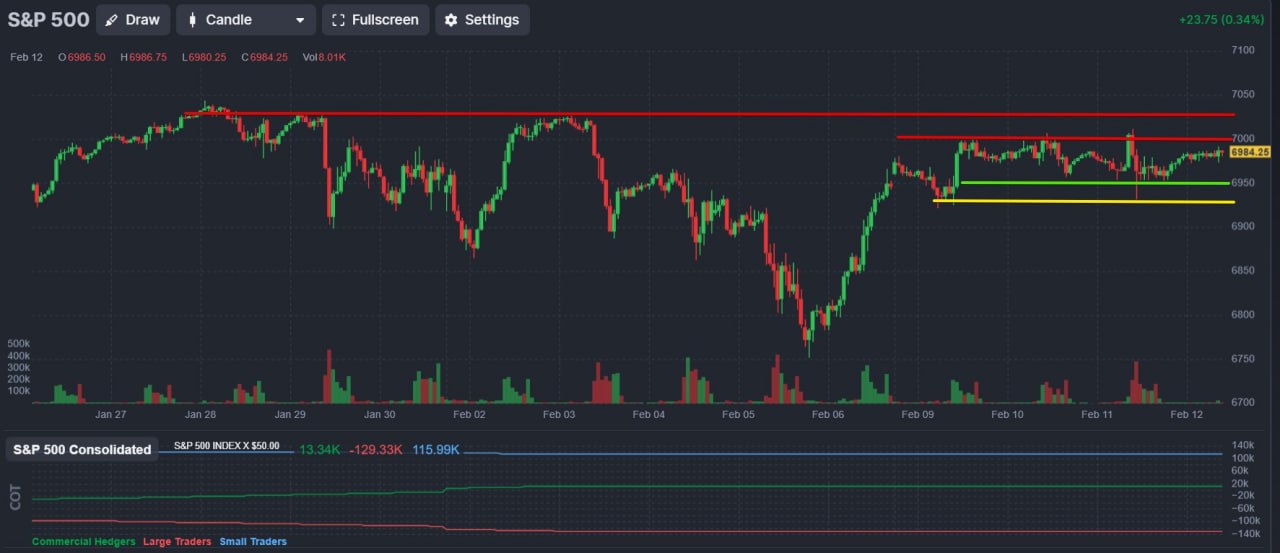Viewport: 1280px width, 553px height.
Task: Click the Jan 30 date label
Action: pos(380,414)
